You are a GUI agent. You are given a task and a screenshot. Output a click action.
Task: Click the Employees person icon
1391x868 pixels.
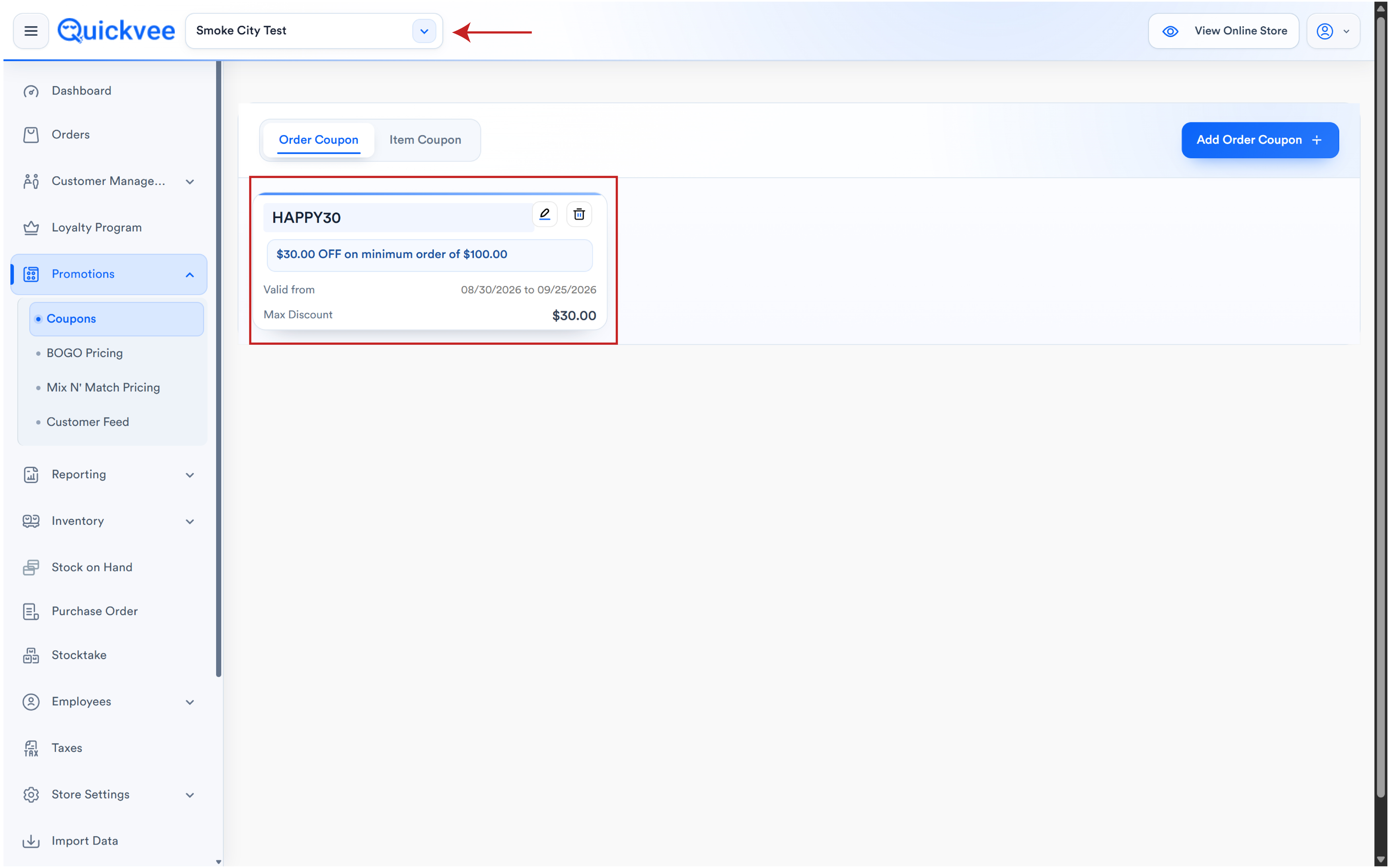point(31,702)
